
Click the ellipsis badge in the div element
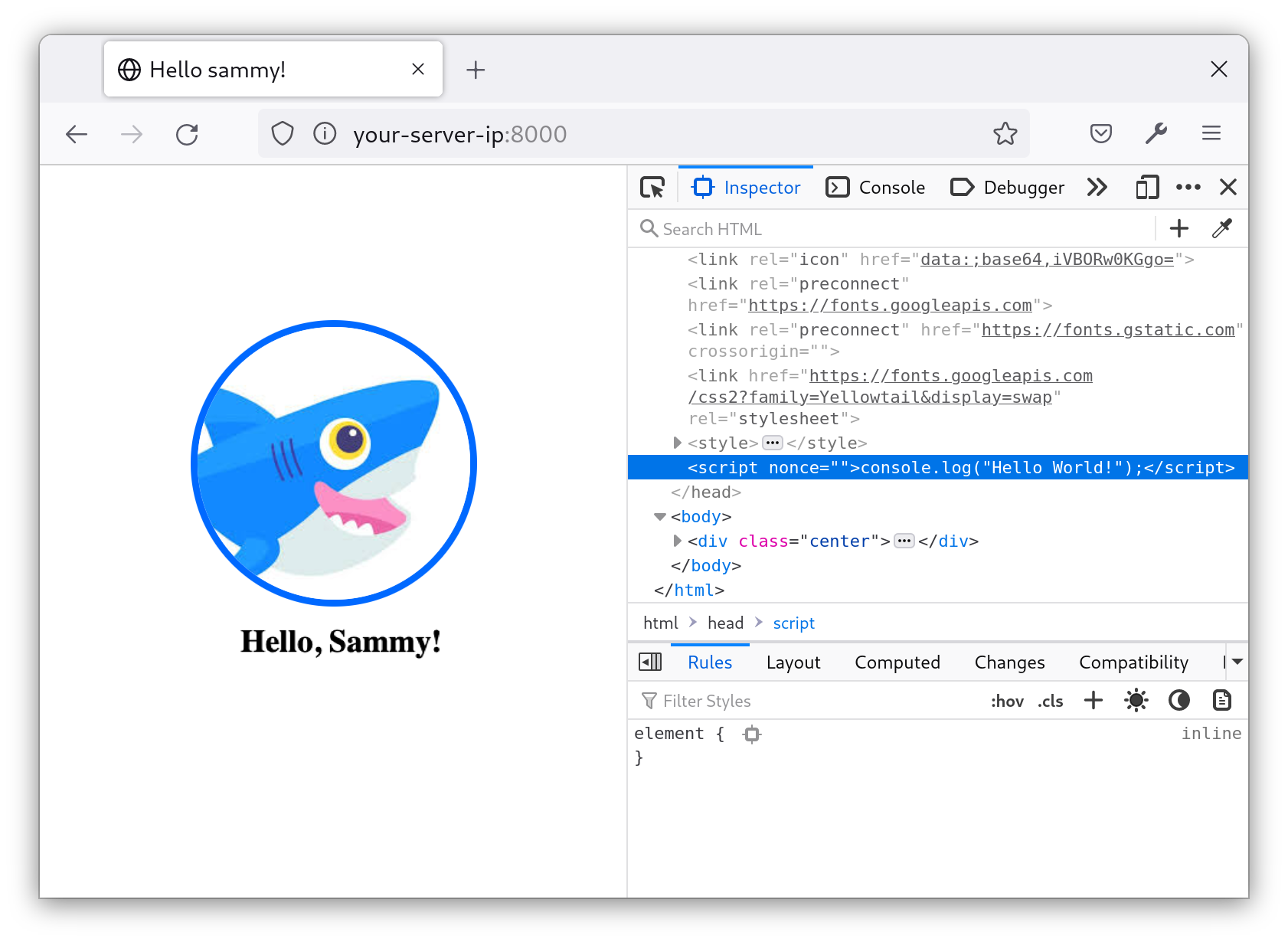click(904, 541)
